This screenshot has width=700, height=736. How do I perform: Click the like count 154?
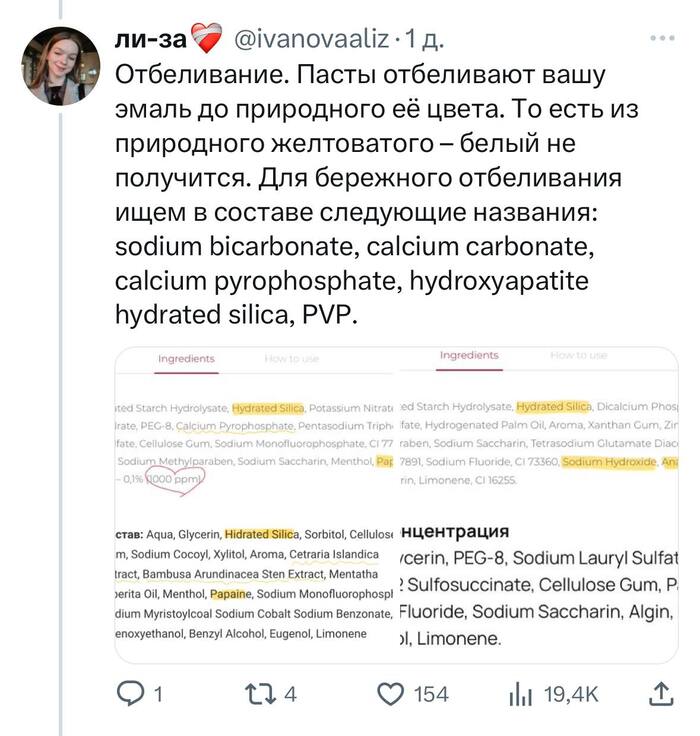tap(431, 694)
